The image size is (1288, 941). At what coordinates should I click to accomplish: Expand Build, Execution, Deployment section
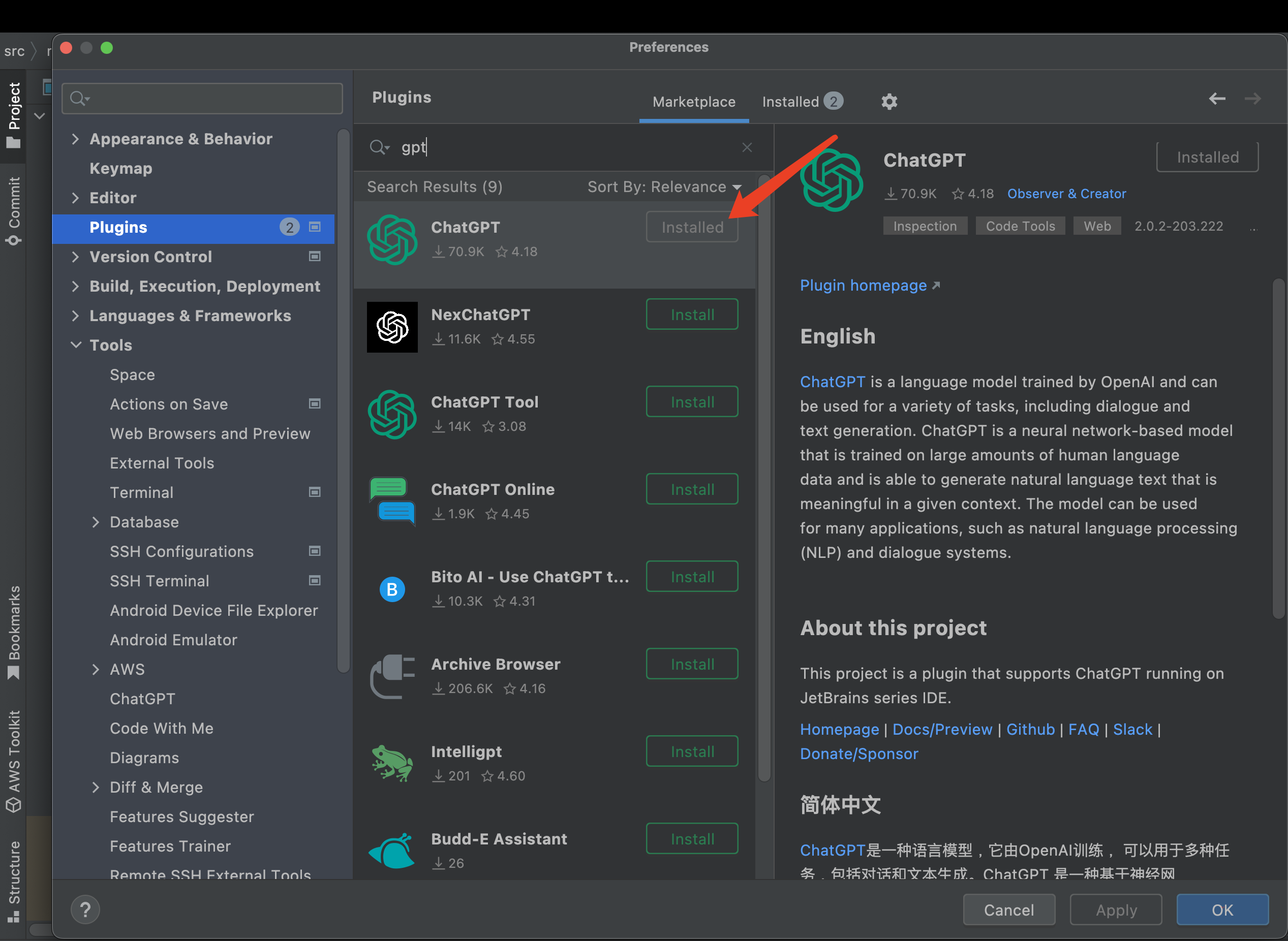pos(75,286)
